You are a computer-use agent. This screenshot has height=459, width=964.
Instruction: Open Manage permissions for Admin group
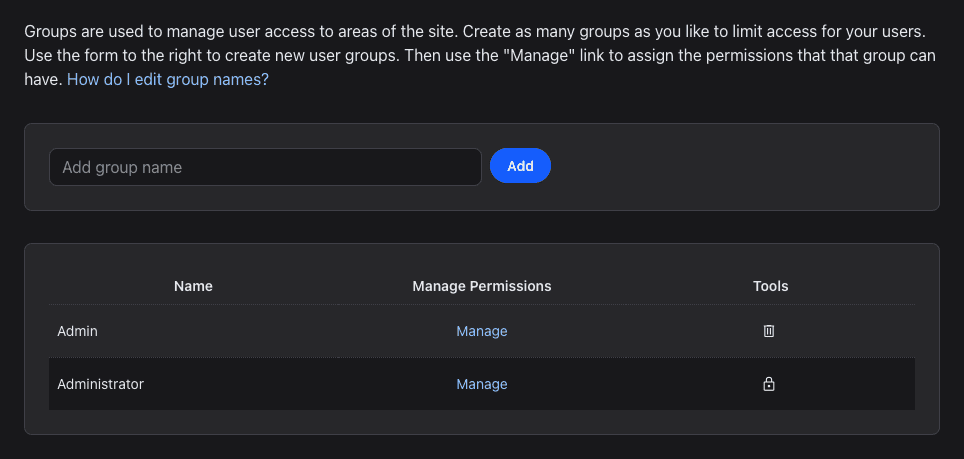[481, 331]
